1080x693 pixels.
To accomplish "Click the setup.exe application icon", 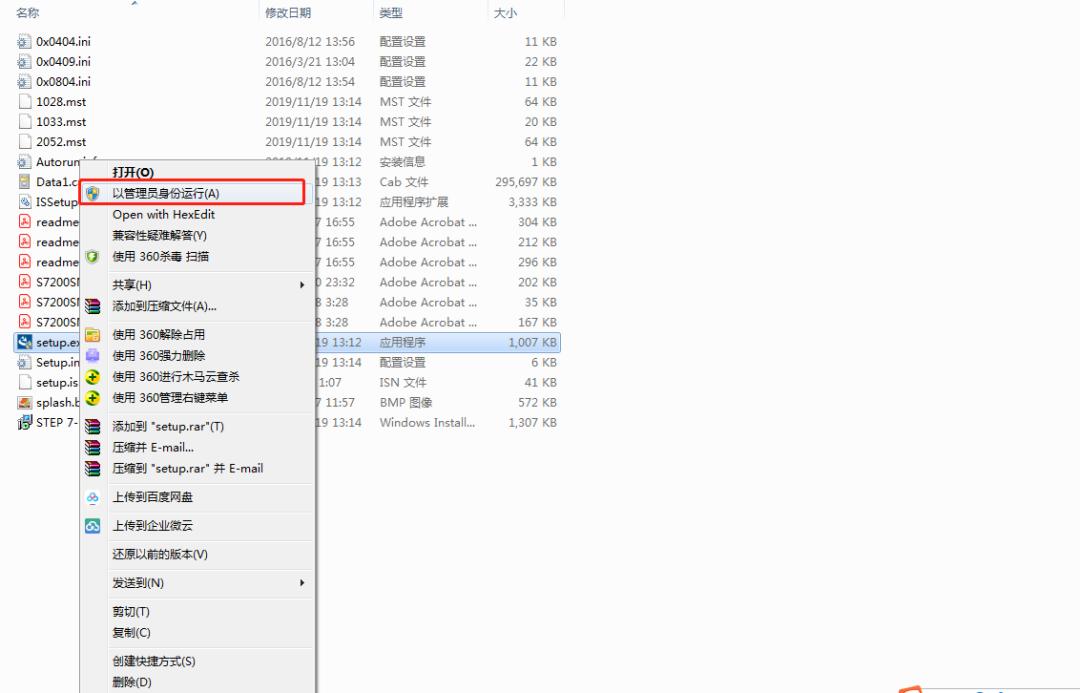I will 25,342.
